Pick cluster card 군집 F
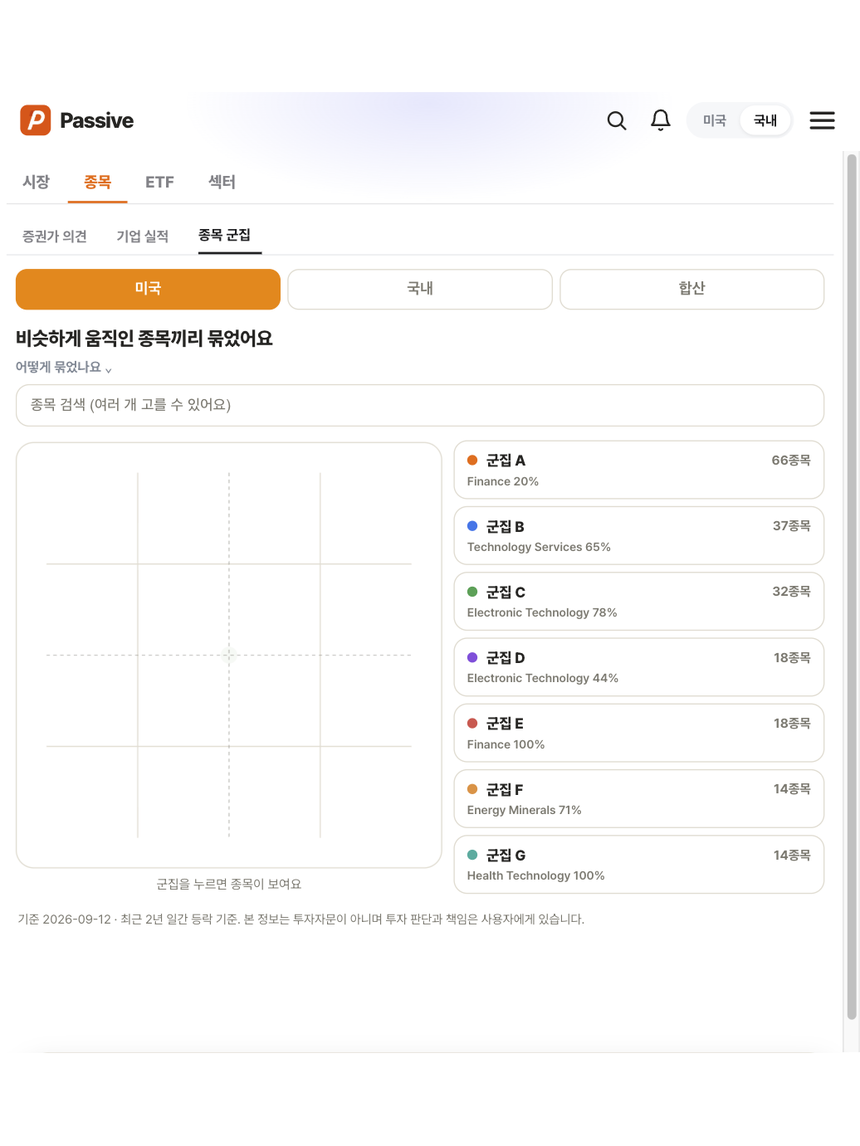Image resolution: width=860 pixels, height=1146 pixels. tap(639, 799)
